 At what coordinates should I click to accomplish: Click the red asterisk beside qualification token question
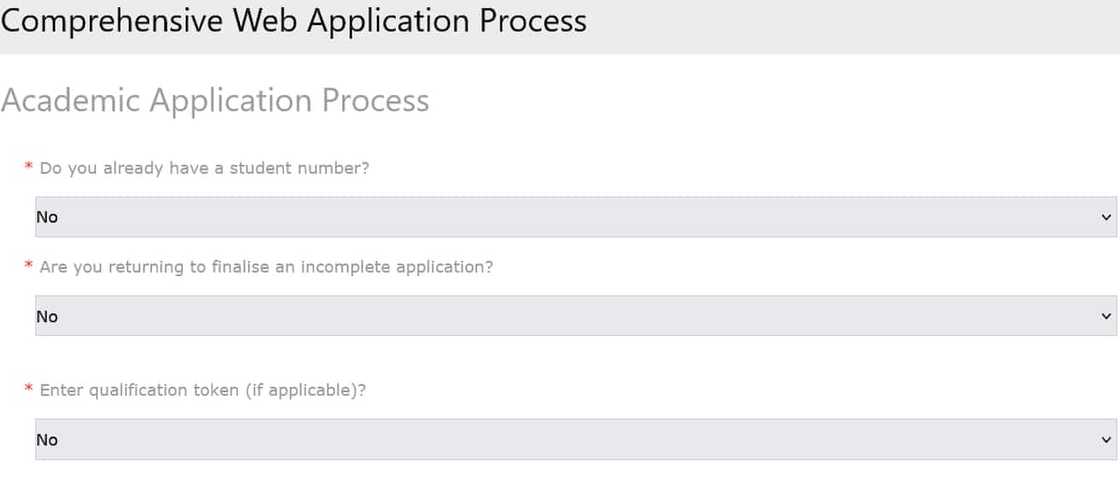point(28,391)
